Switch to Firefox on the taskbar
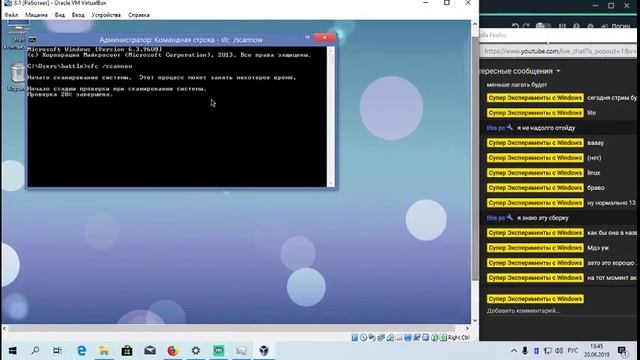640x360 pixels. 173,351
